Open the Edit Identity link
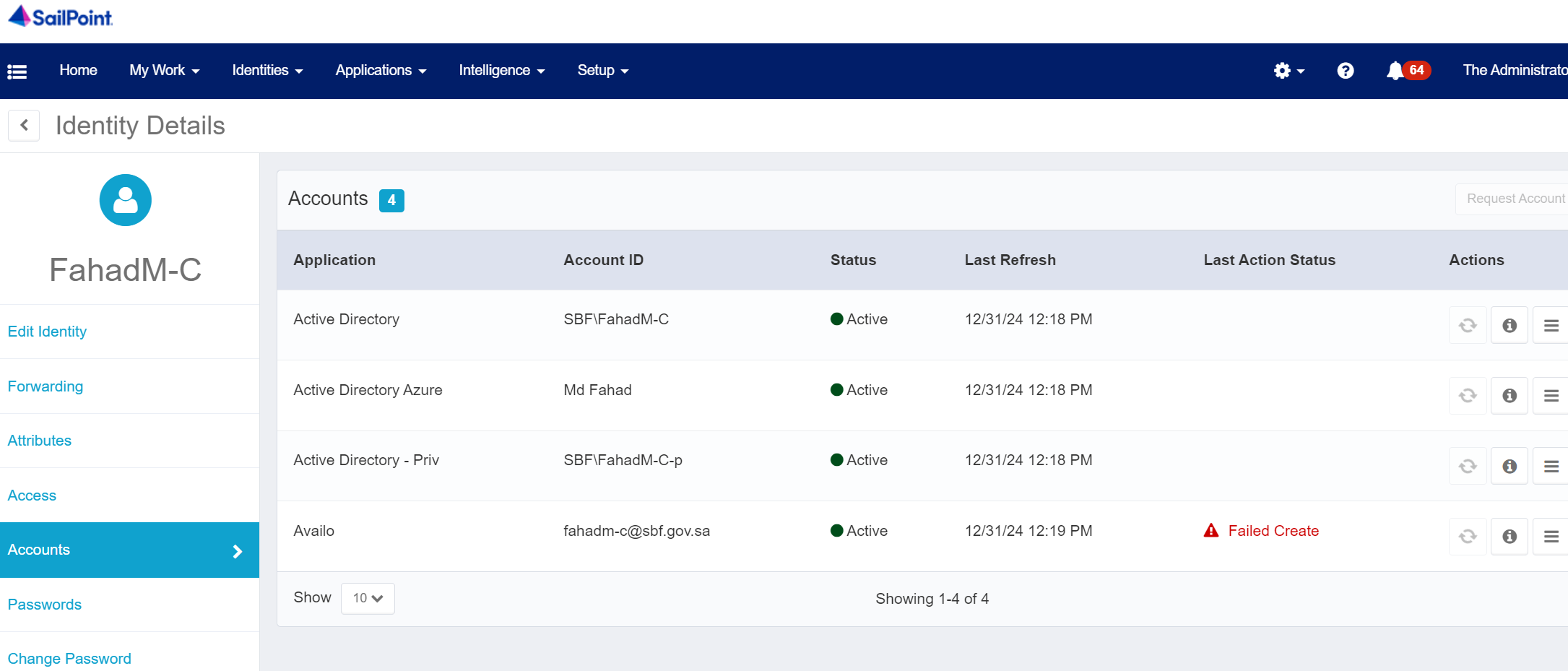 tap(47, 332)
